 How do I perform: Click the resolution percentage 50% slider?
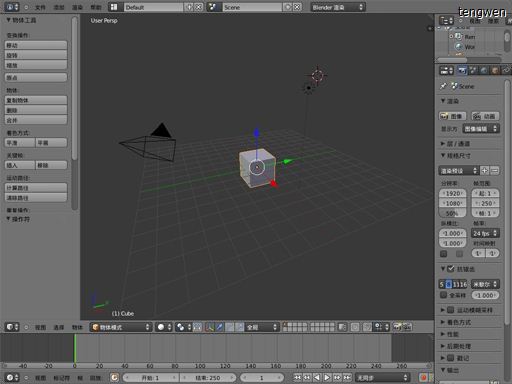coord(452,213)
